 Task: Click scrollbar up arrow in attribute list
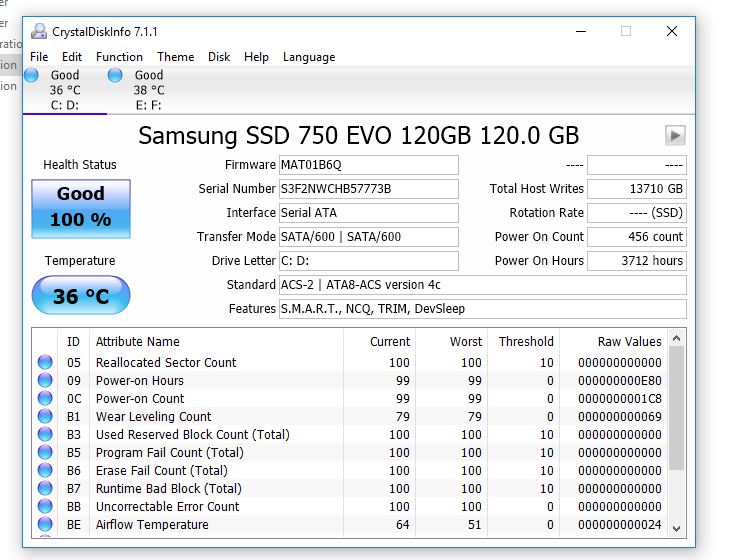pos(676,338)
